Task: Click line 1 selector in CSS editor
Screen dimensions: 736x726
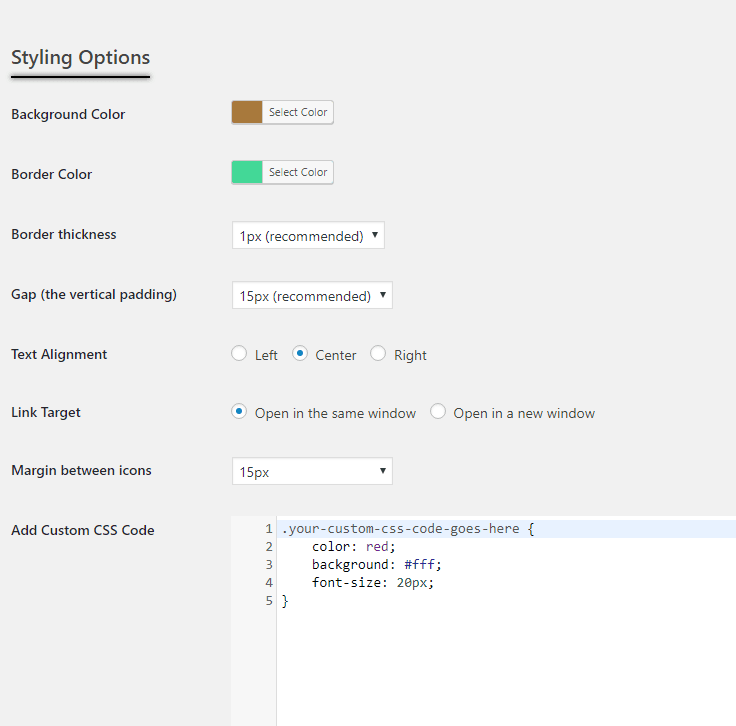Action: 408,529
